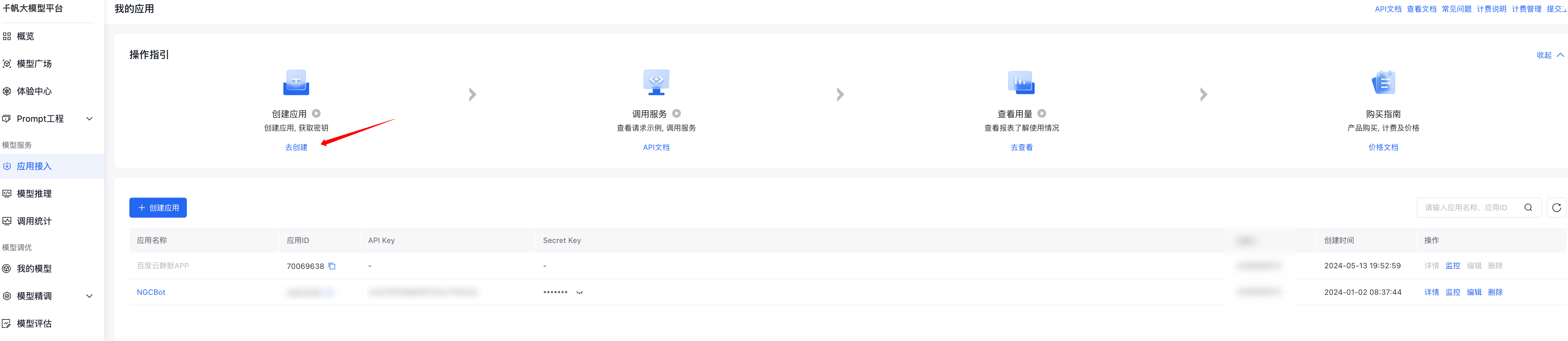Reveal the NGCBot Secret Key
Image resolution: width=1568 pixels, height=341 pixels.
[579, 292]
